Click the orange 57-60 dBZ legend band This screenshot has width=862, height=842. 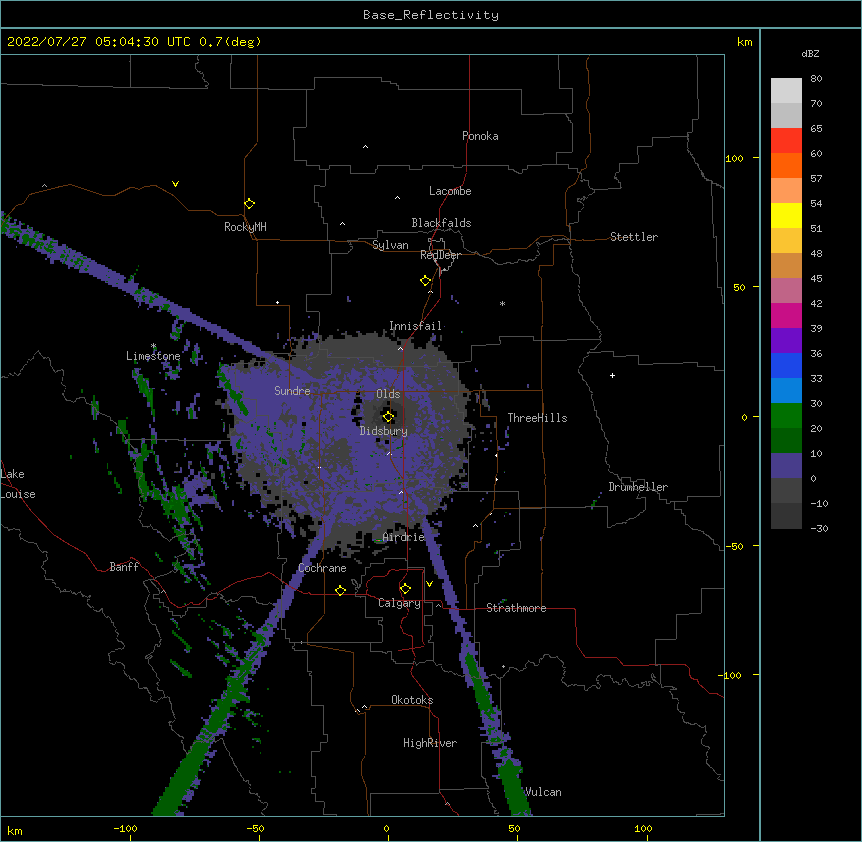click(786, 165)
